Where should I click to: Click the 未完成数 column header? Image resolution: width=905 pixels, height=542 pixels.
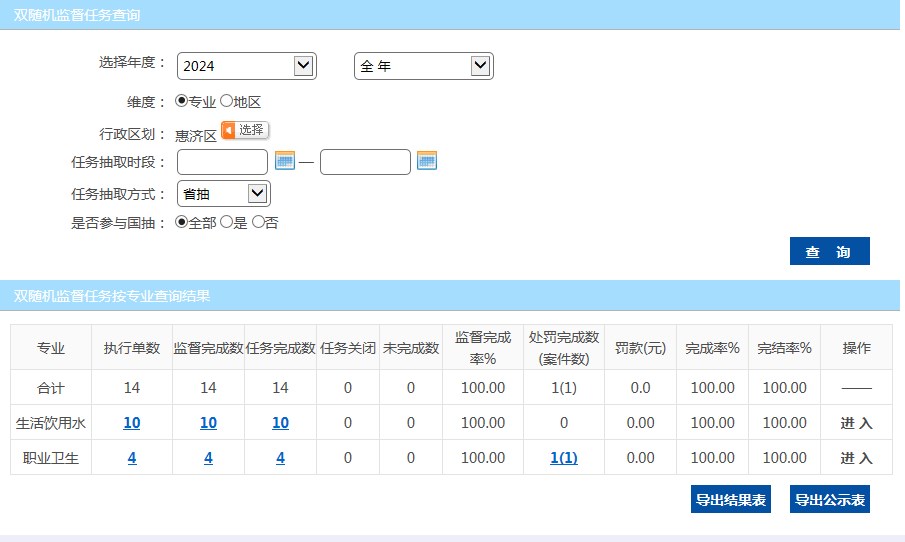(x=411, y=348)
